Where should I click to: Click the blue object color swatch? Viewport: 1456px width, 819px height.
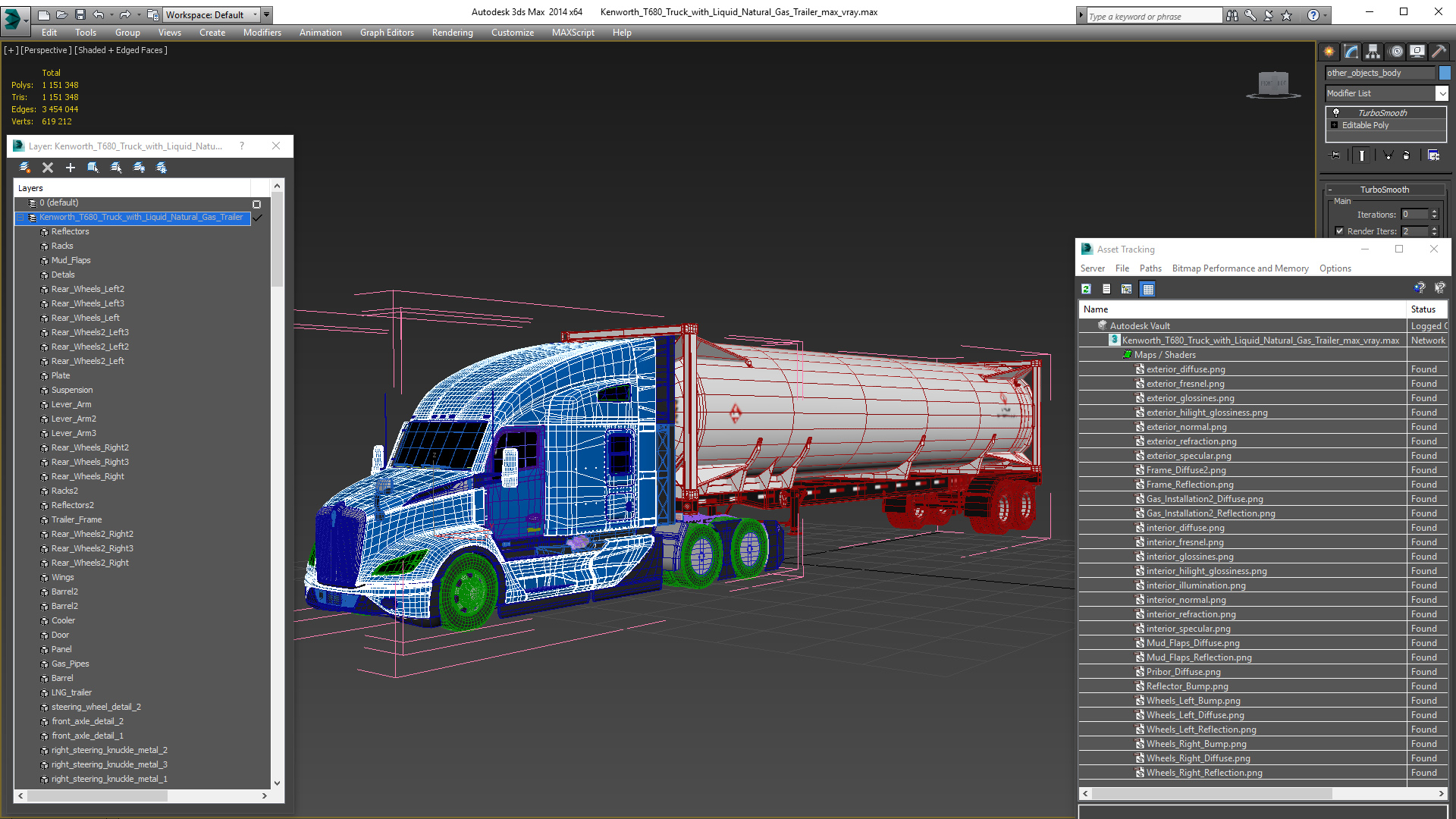click(1445, 73)
